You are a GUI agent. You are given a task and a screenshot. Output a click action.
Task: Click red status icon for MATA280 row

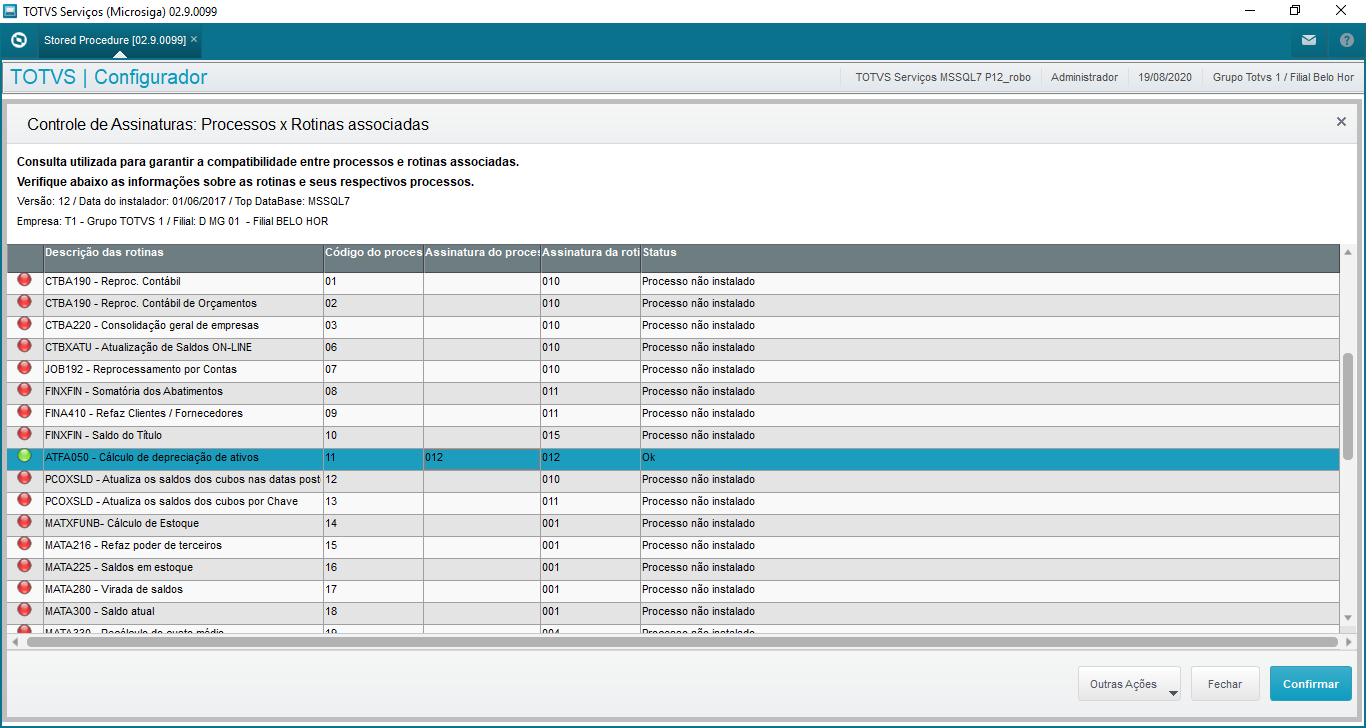[25, 588]
